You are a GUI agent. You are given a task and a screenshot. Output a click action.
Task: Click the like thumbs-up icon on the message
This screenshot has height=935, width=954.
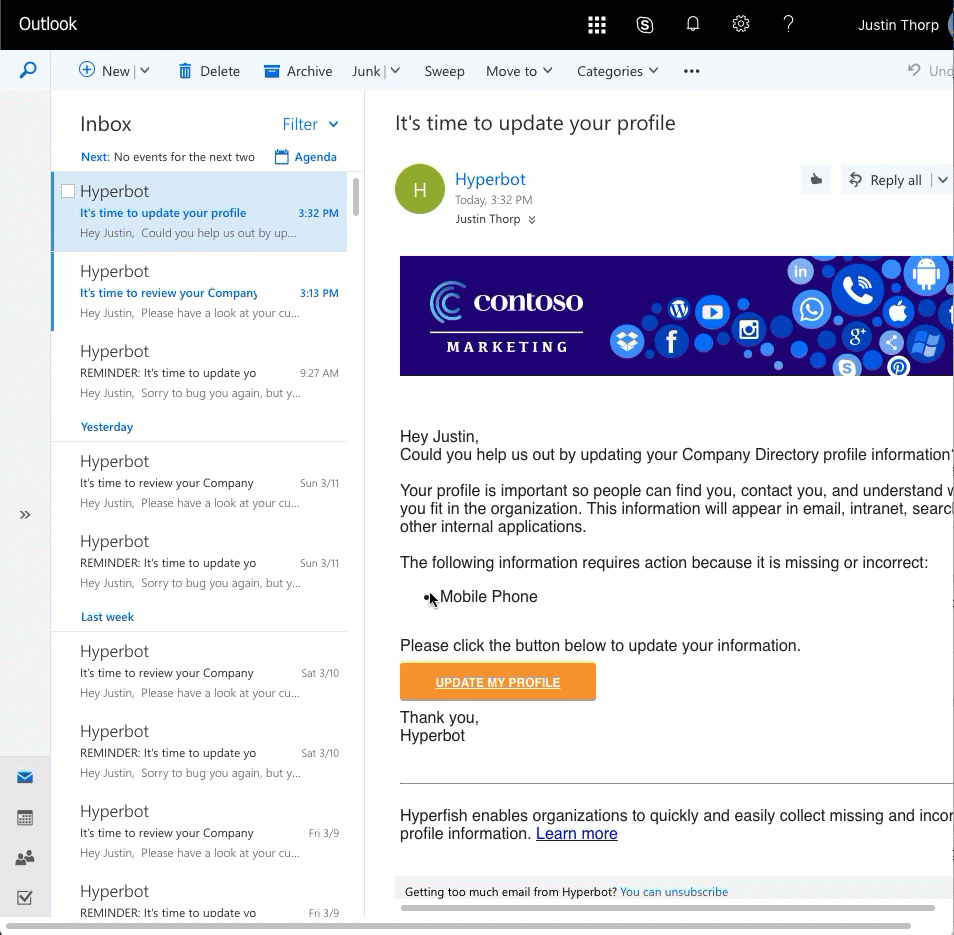pyautogui.click(x=816, y=179)
